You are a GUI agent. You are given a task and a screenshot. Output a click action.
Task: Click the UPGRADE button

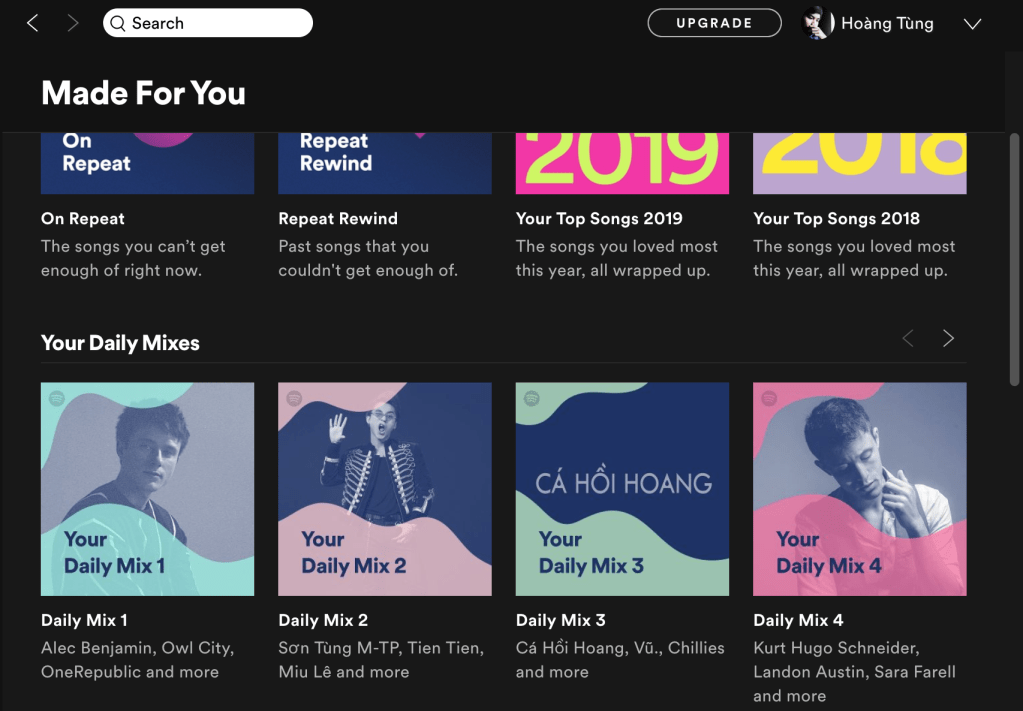[714, 23]
